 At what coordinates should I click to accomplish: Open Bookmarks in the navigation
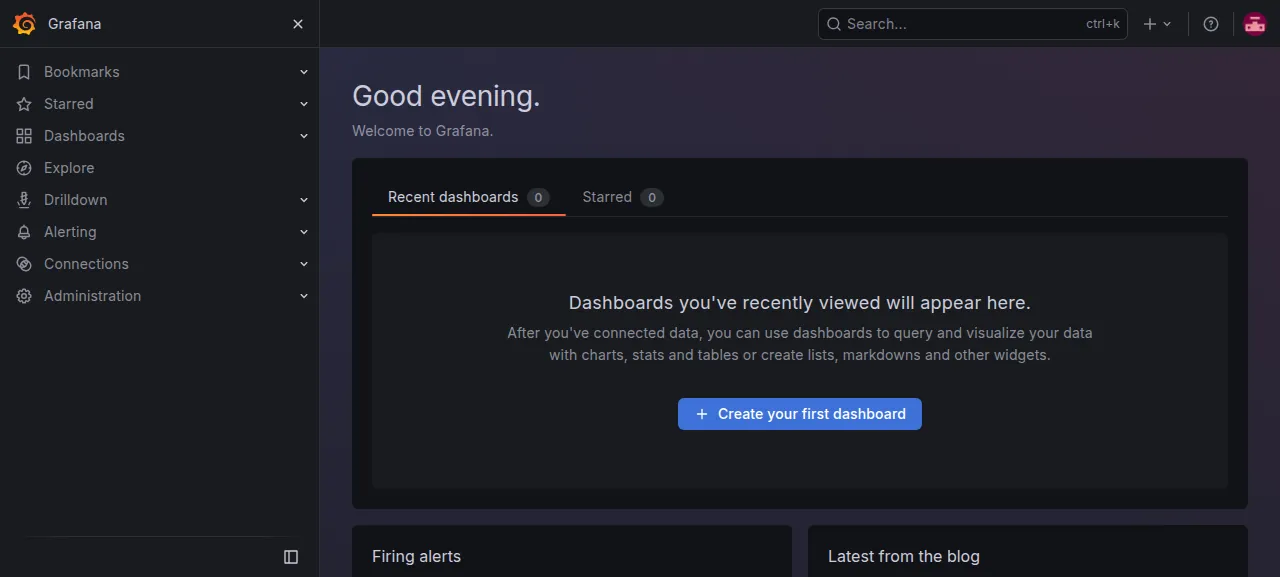pos(81,72)
